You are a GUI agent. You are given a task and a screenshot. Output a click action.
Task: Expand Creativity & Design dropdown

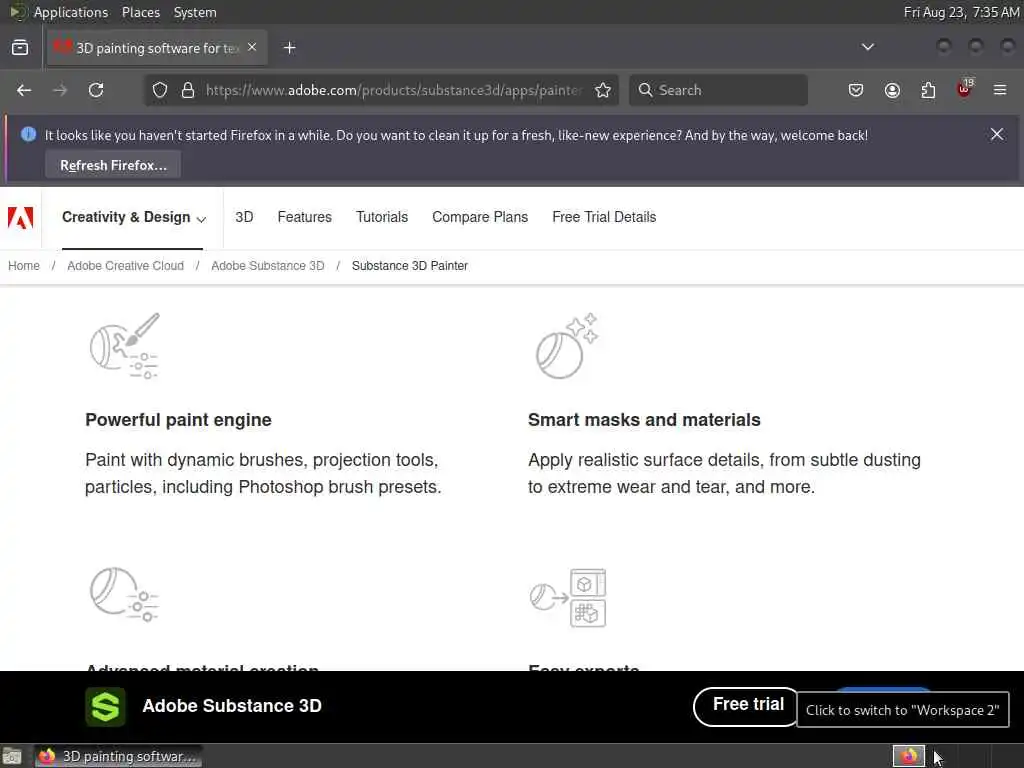coord(133,217)
